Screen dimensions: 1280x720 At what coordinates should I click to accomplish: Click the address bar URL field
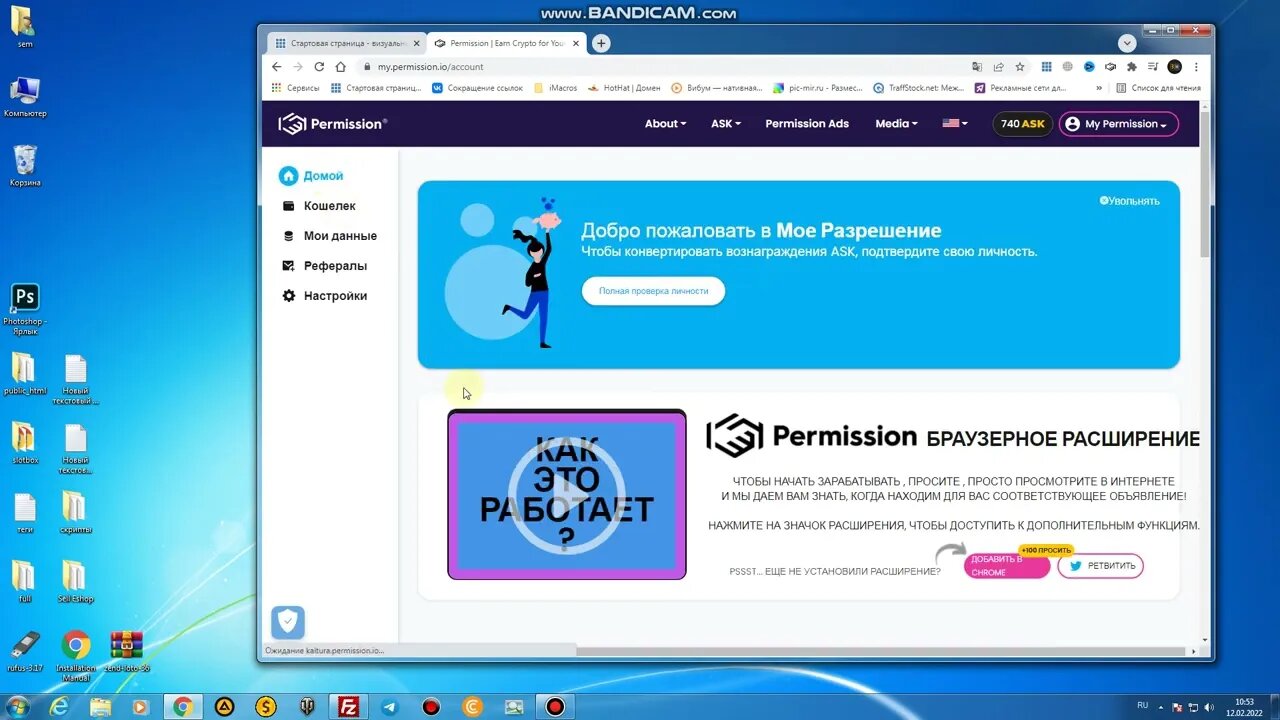coord(660,67)
